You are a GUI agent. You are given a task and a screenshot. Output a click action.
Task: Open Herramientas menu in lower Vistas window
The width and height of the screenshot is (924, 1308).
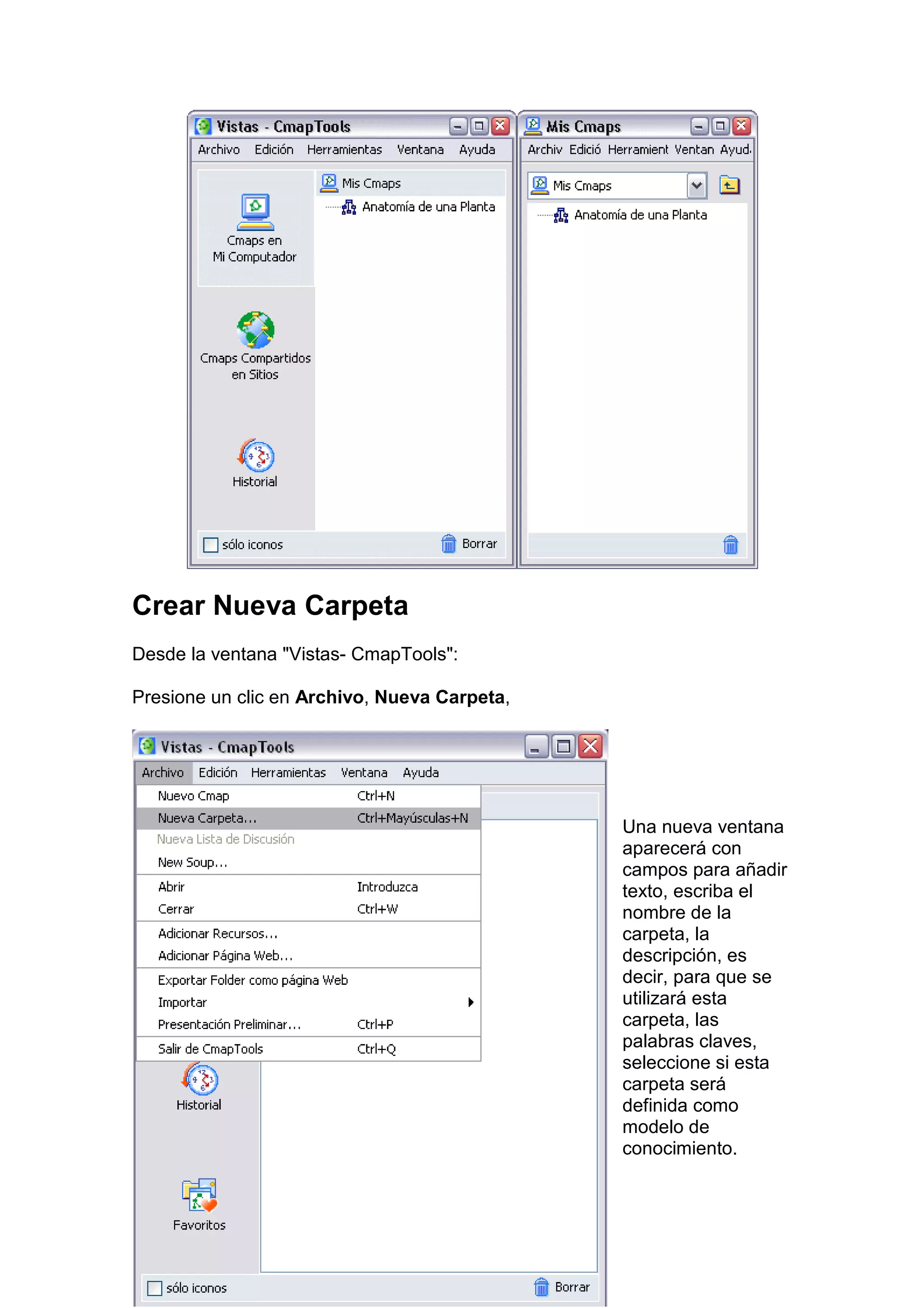(x=289, y=773)
